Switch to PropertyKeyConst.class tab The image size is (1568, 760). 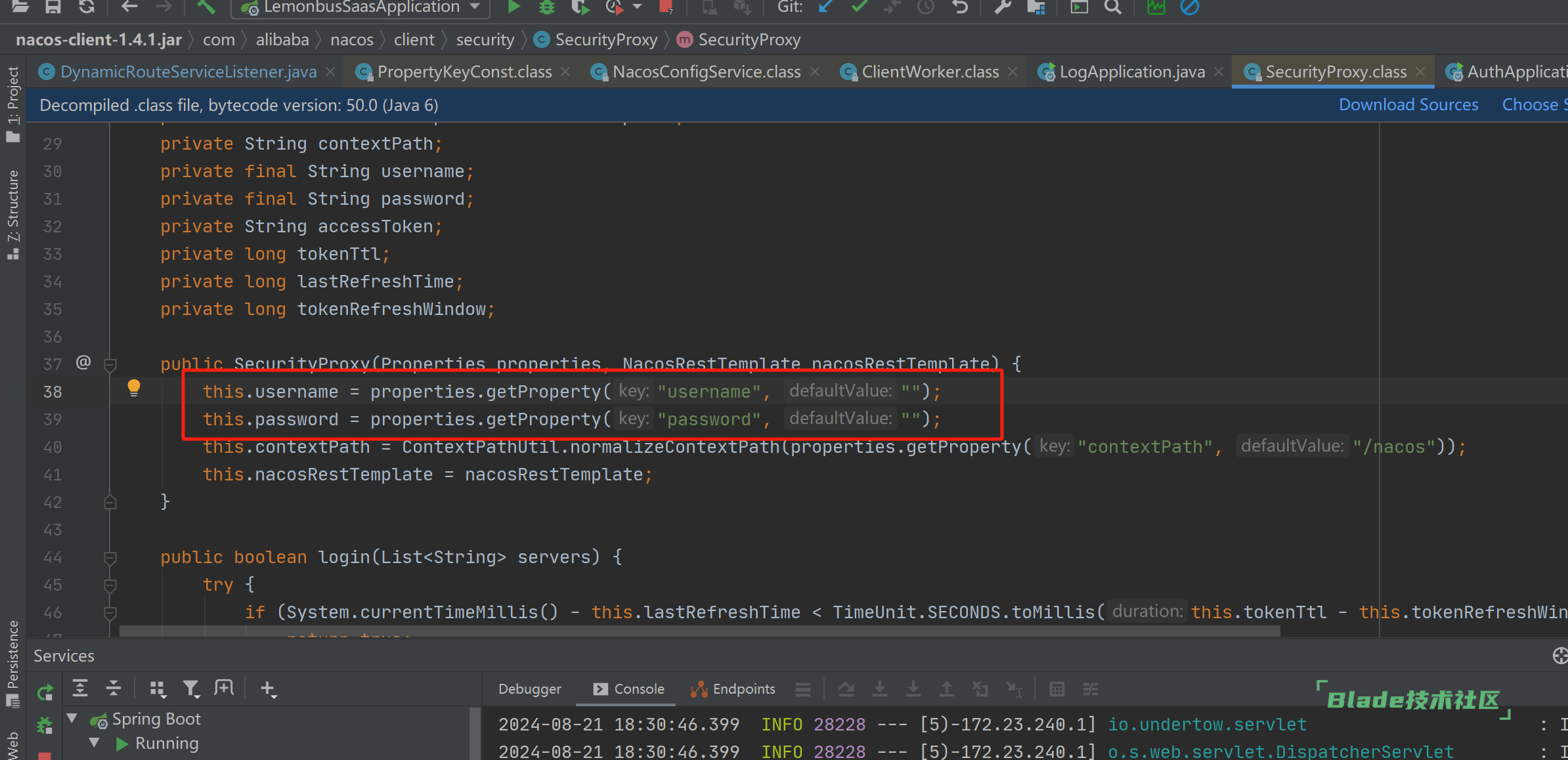click(464, 72)
